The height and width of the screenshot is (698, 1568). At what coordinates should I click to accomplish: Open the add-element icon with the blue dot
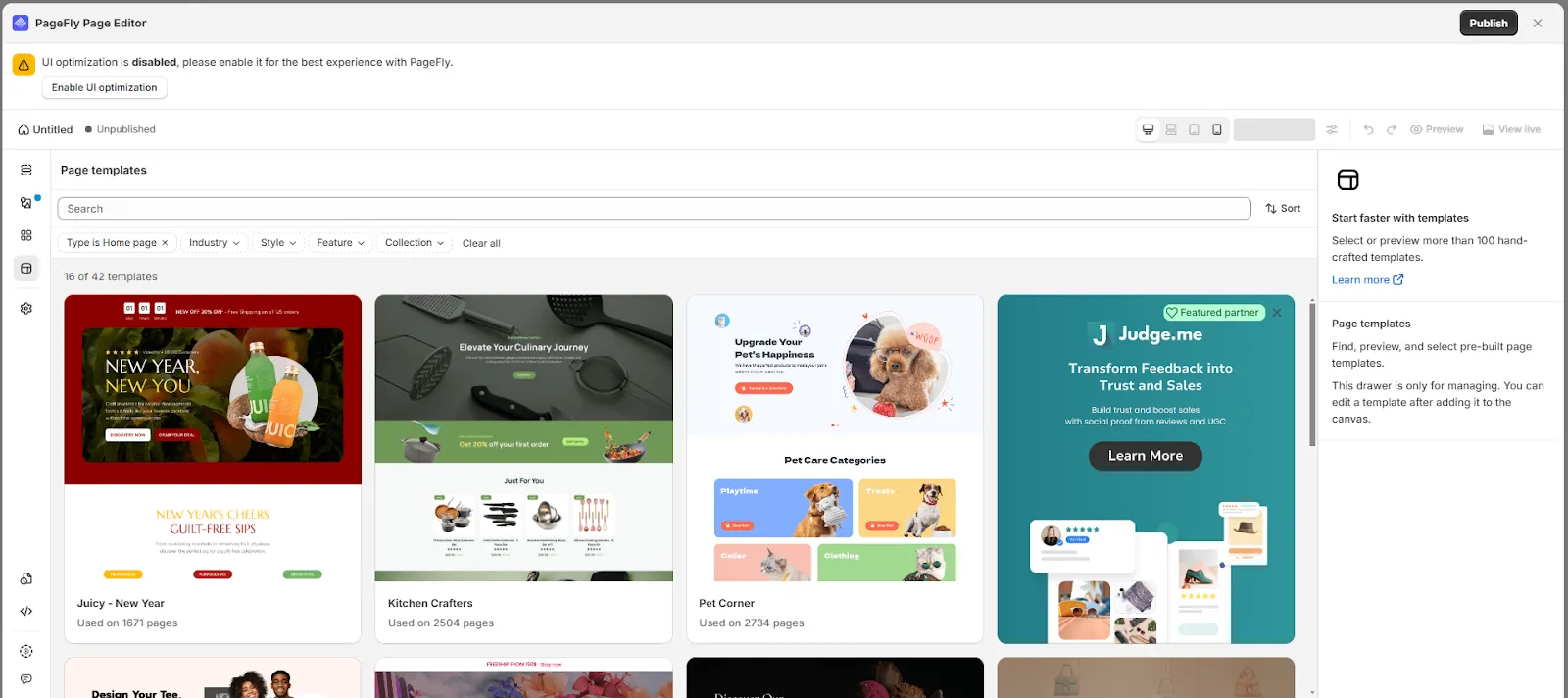pos(26,203)
